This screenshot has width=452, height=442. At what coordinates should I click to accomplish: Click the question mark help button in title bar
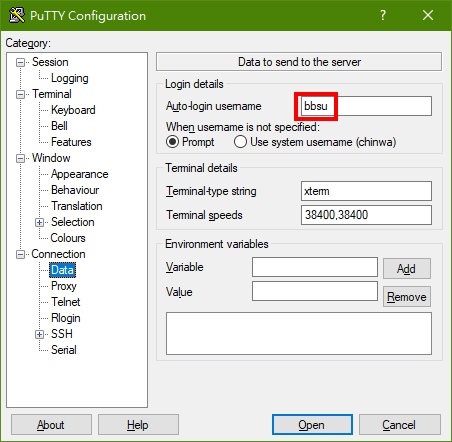pos(383,15)
